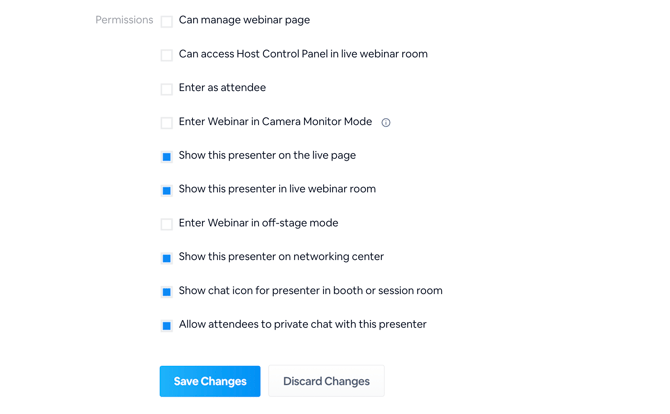The image size is (670, 414).
Task: Check the 'Enter as attendee' box
Action: 167,89
